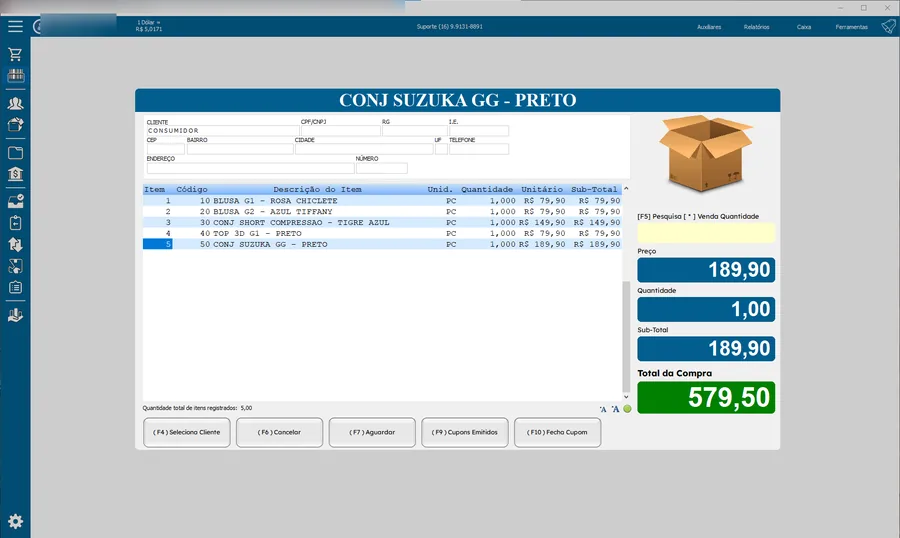The height and width of the screenshot is (538, 900).
Task: Click the cardboard box product image
Action: coord(705,153)
